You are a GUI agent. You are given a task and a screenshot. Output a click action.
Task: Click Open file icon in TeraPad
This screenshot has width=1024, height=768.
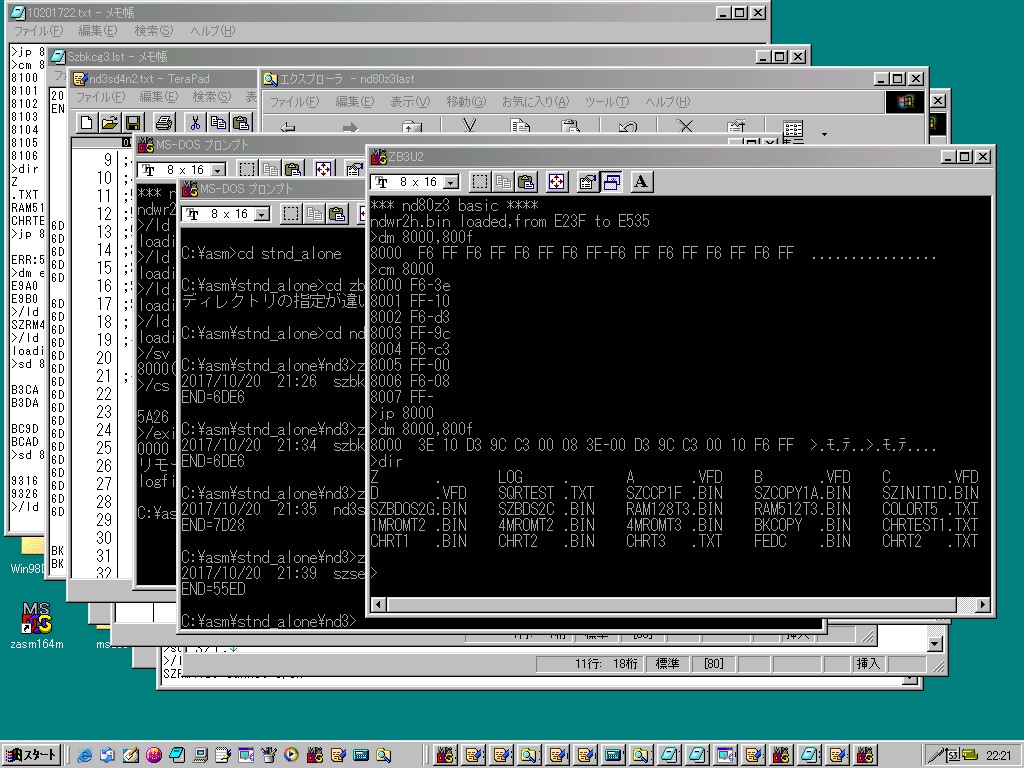(x=110, y=122)
